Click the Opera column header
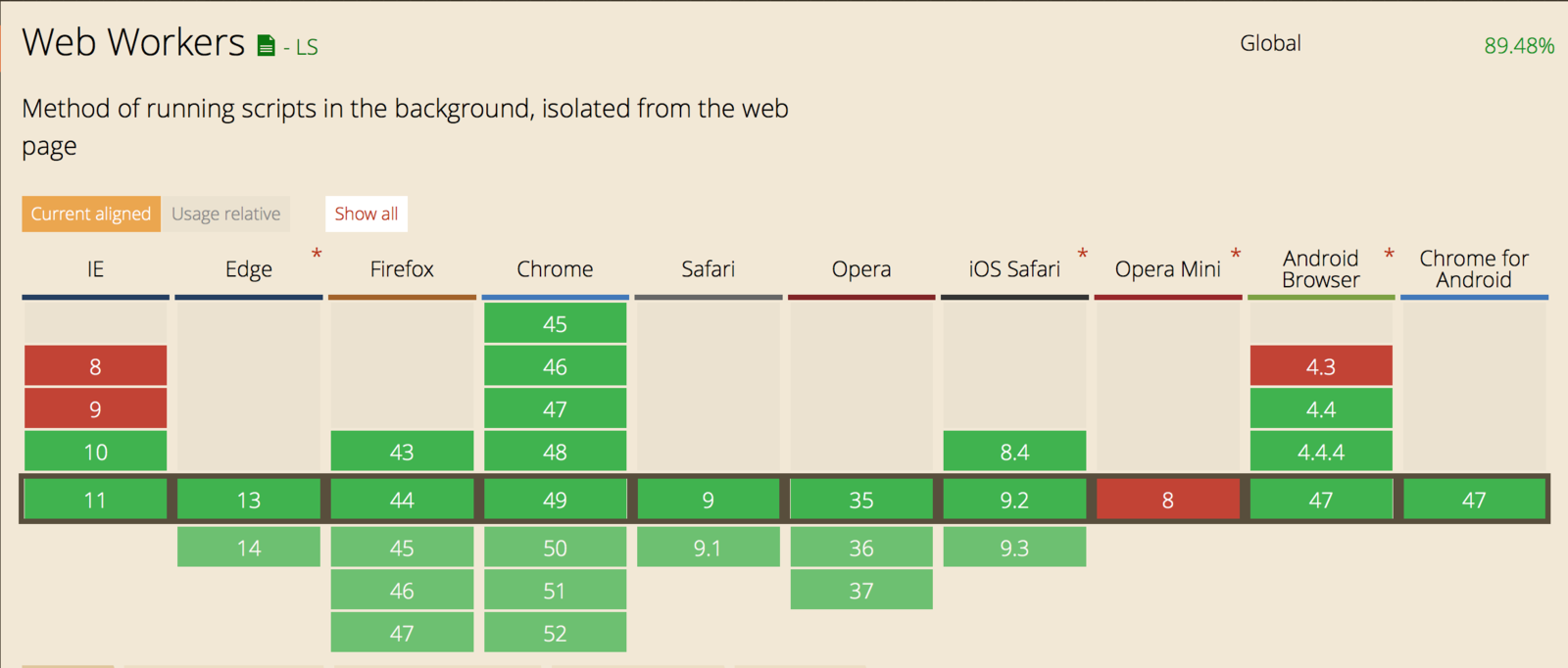 861,269
